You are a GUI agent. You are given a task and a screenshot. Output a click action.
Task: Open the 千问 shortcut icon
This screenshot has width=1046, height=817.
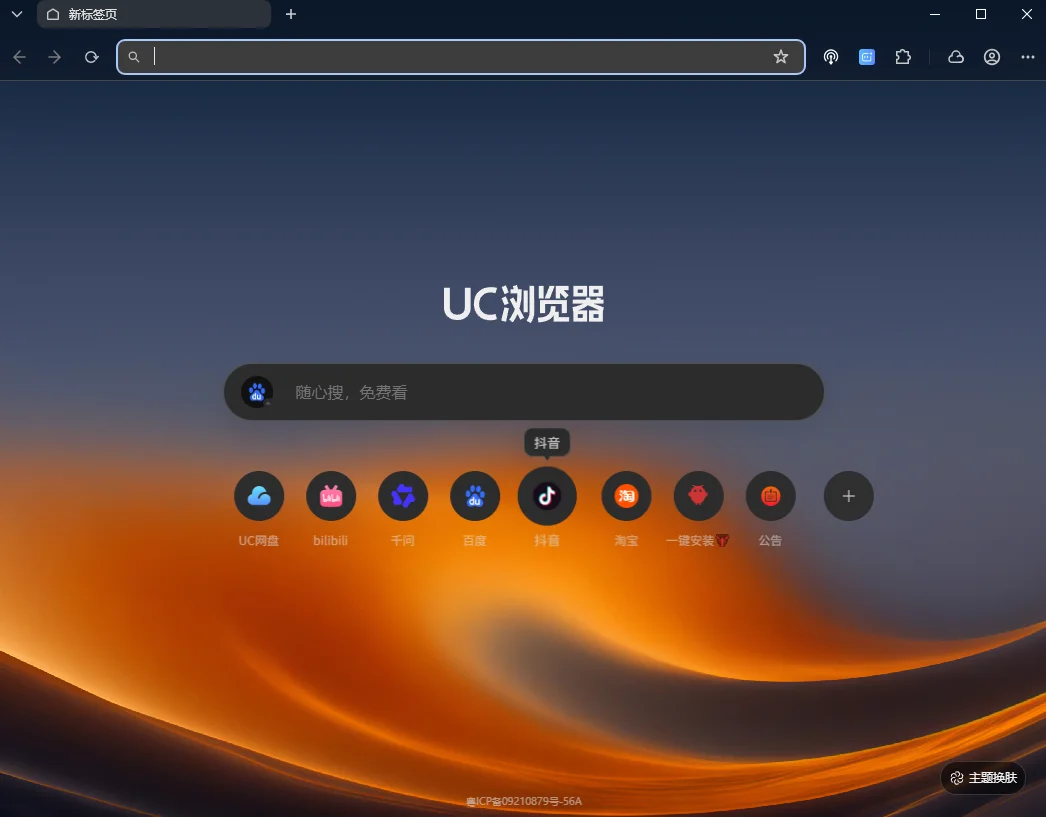(x=403, y=496)
